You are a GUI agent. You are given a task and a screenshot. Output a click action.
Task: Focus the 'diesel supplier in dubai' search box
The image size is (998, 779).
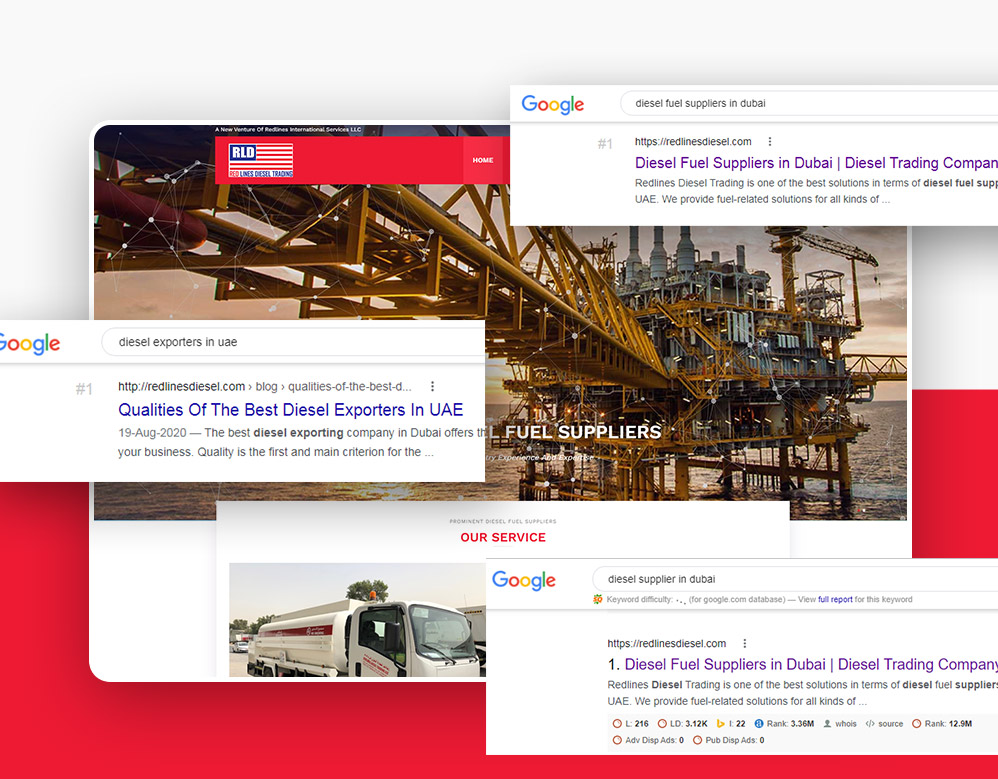click(x=780, y=579)
